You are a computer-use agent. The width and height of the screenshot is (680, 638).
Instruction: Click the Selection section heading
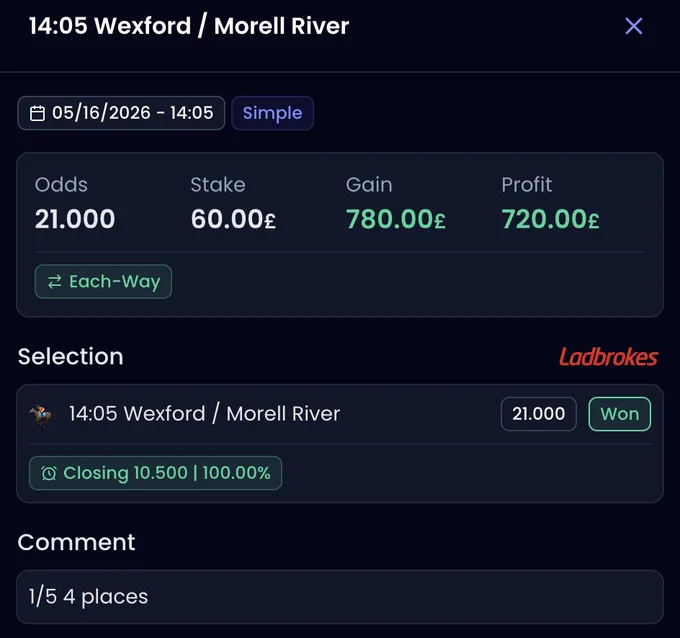tap(71, 357)
